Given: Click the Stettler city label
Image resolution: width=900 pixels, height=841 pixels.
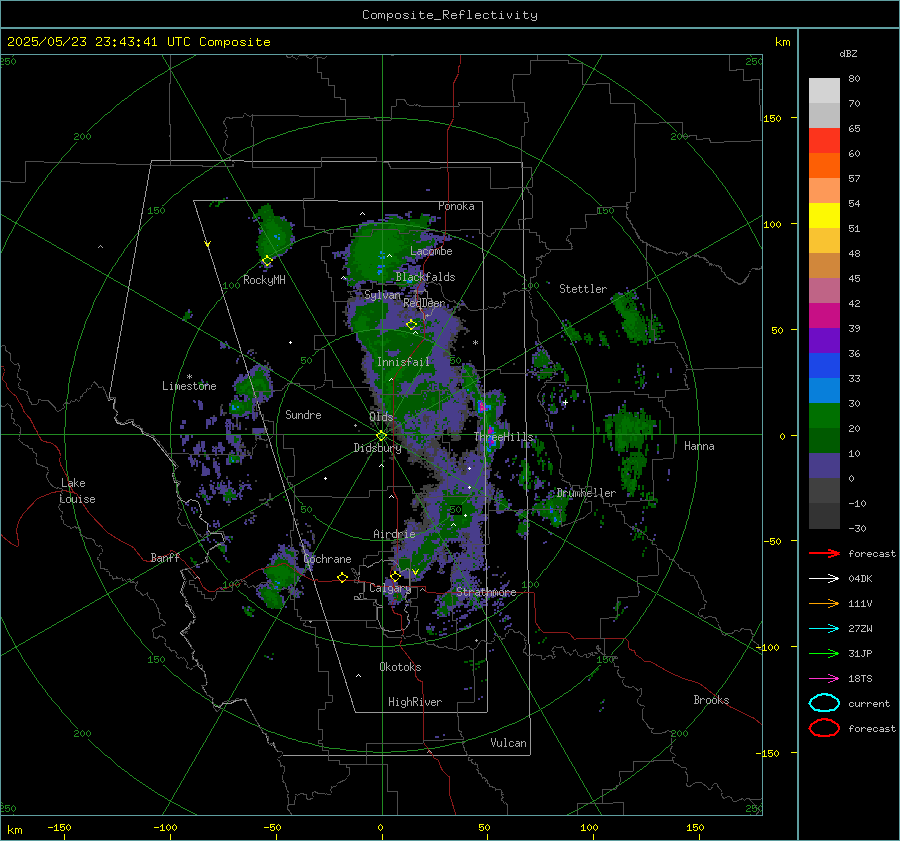Looking at the screenshot, I should 583,289.
